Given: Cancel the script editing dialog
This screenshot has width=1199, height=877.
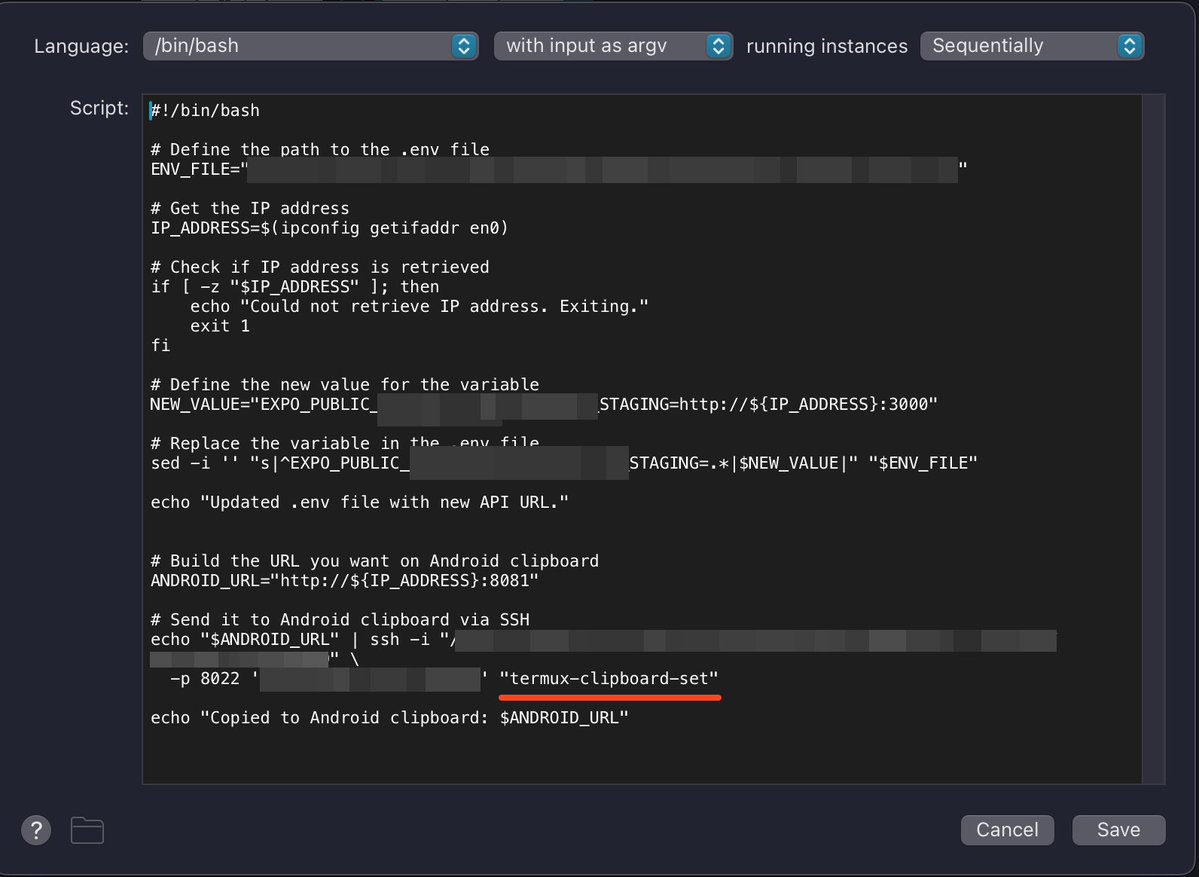Looking at the screenshot, I should point(1007,830).
